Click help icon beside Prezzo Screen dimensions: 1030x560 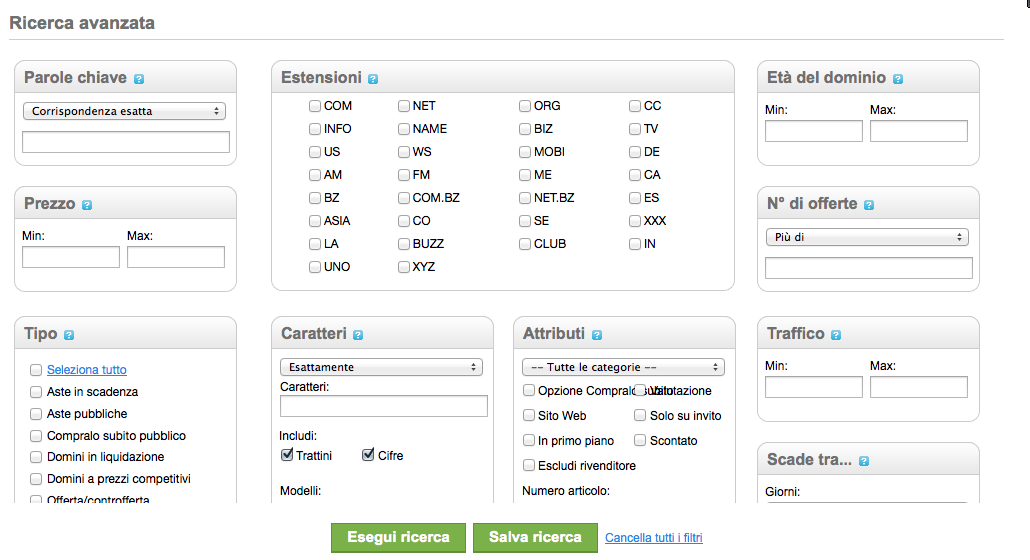tap(87, 205)
